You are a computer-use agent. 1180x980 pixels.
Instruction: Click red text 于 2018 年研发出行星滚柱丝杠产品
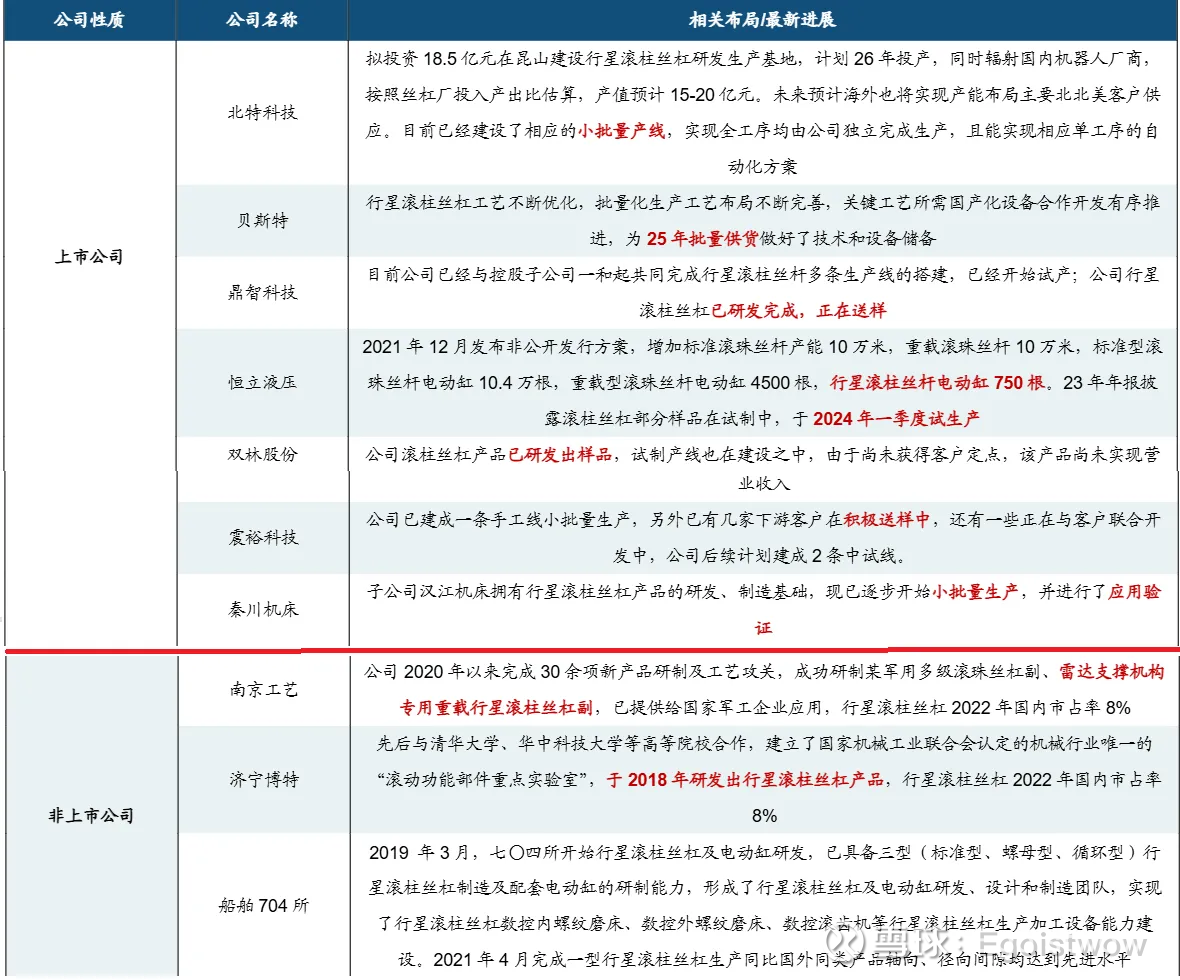coord(745,780)
